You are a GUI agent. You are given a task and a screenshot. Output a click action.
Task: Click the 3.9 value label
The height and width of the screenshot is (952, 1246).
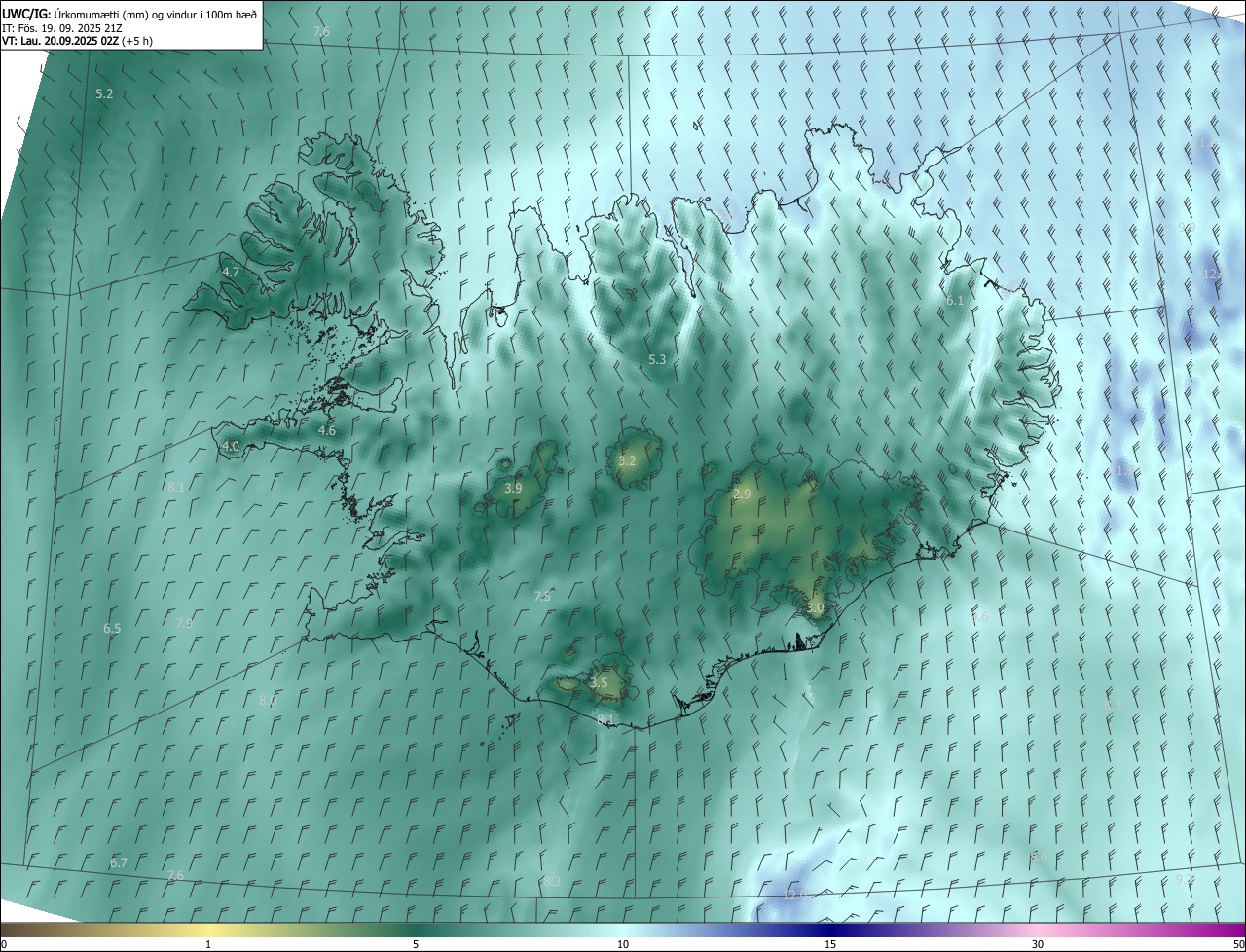click(514, 488)
